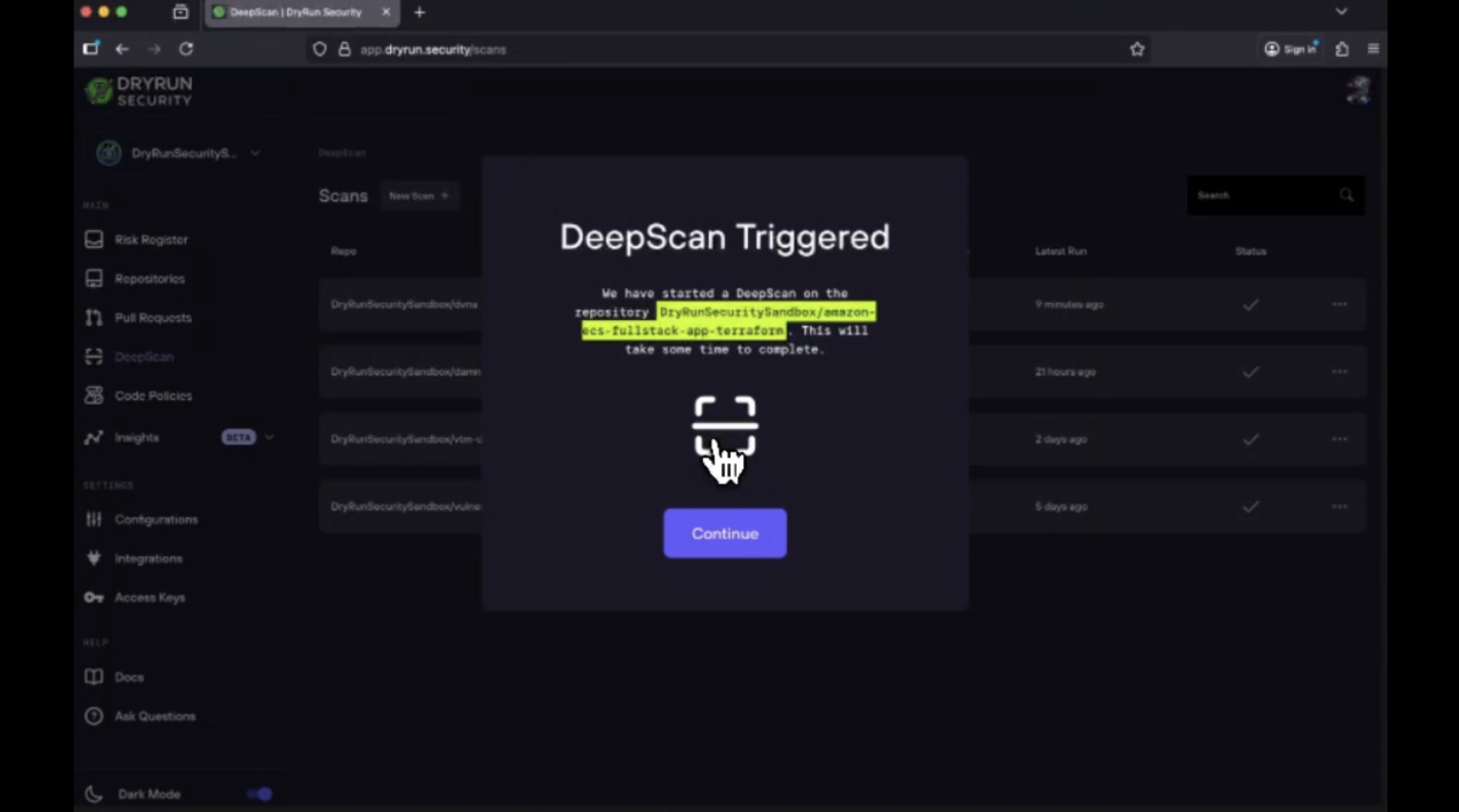Click the DeepScan scanner icon in sidebar

coord(94,356)
